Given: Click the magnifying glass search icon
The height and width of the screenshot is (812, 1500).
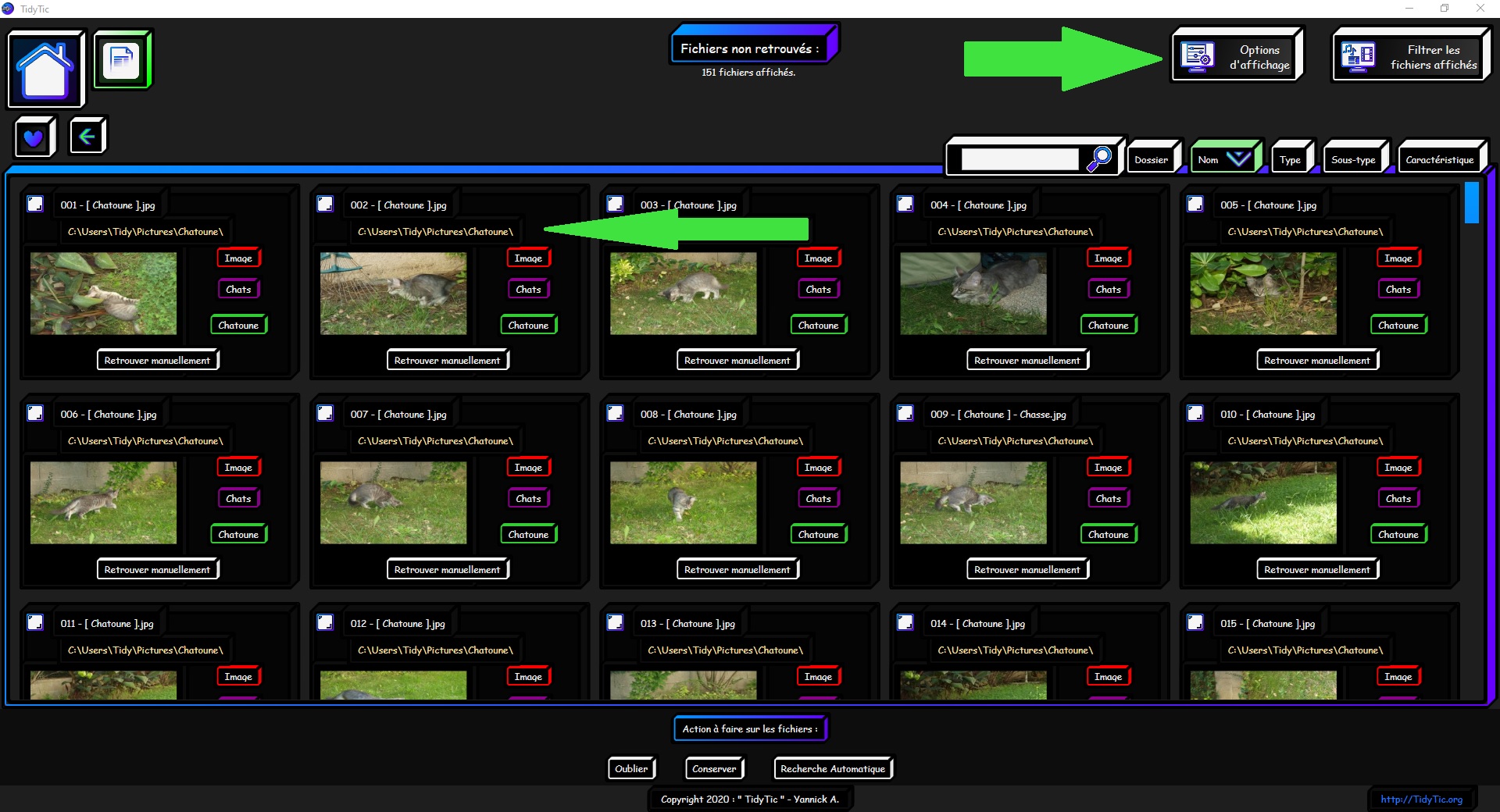Looking at the screenshot, I should pyautogui.click(x=1100, y=158).
